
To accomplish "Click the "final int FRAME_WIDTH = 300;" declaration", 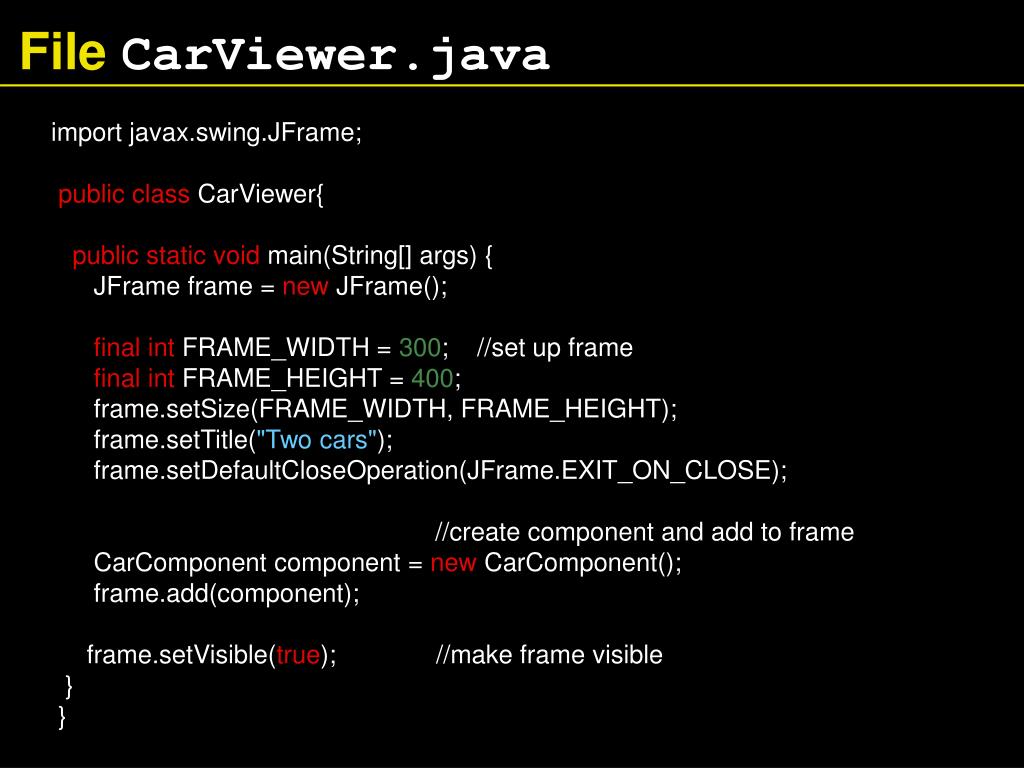I will pos(271,347).
